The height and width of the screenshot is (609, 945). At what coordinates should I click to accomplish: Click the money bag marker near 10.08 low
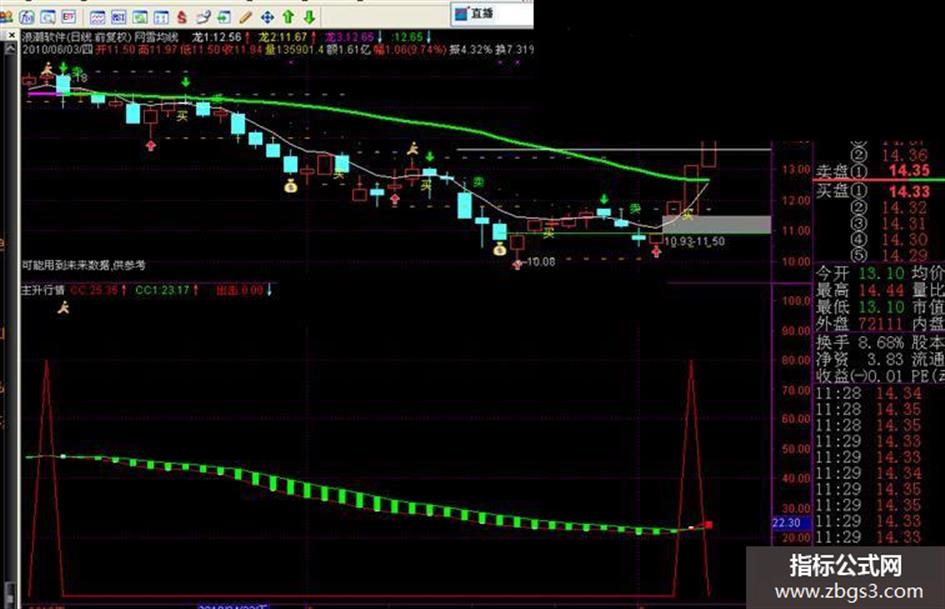point(499,249)
